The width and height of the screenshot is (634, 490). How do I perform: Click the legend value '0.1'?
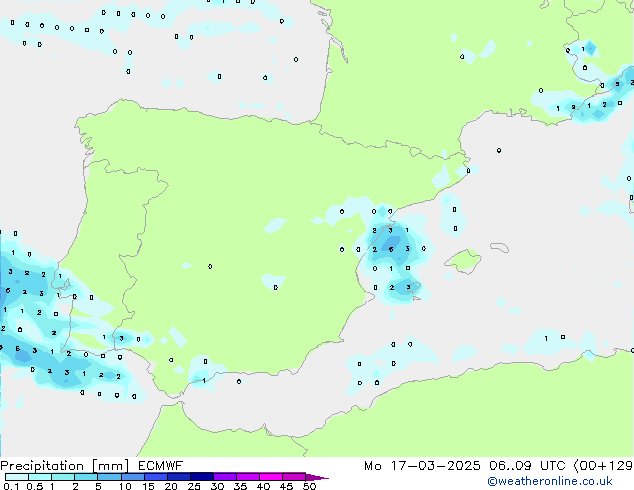tap(11, 486)
